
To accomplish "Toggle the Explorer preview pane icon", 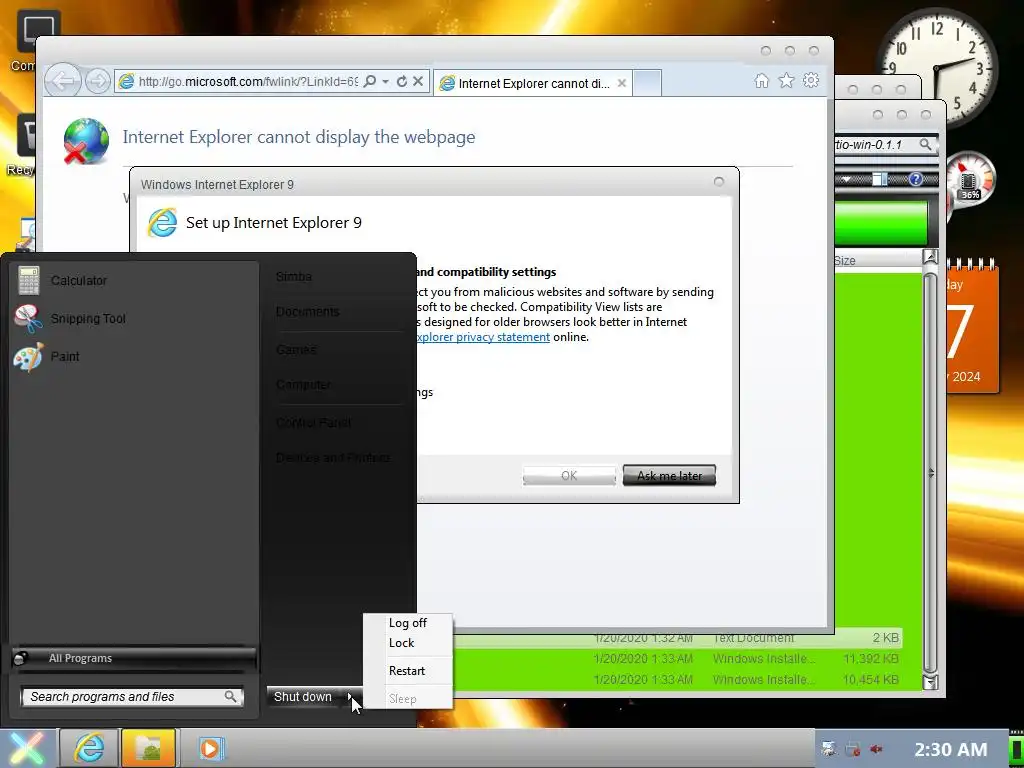I will (x=880, y=179).
